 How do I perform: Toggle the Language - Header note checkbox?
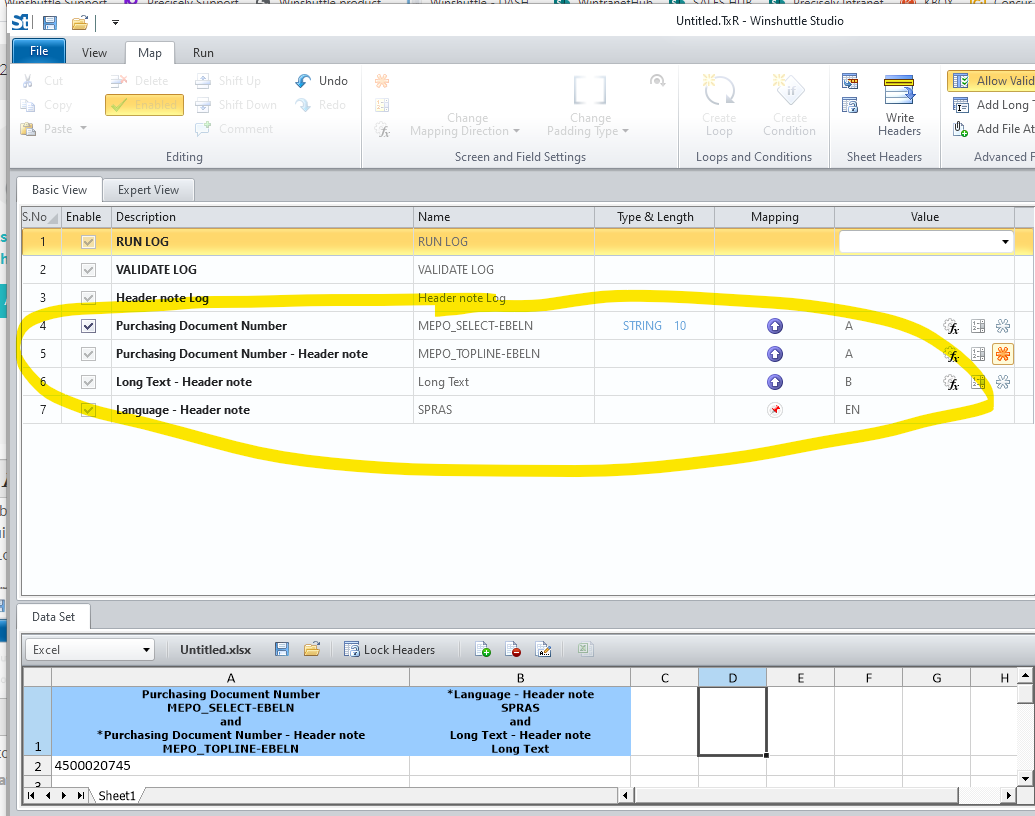coord(88,410)
